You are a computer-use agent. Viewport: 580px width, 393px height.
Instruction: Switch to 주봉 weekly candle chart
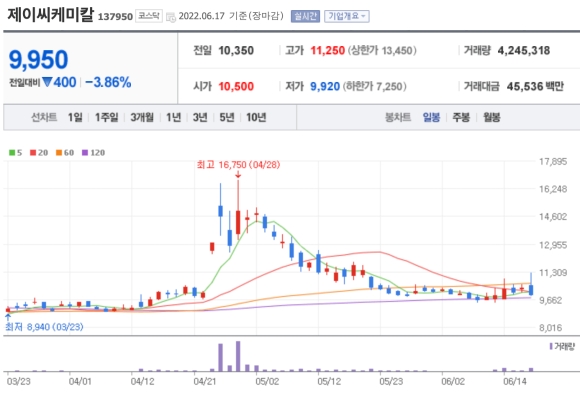pyautogui.click(x=461, y=117)
